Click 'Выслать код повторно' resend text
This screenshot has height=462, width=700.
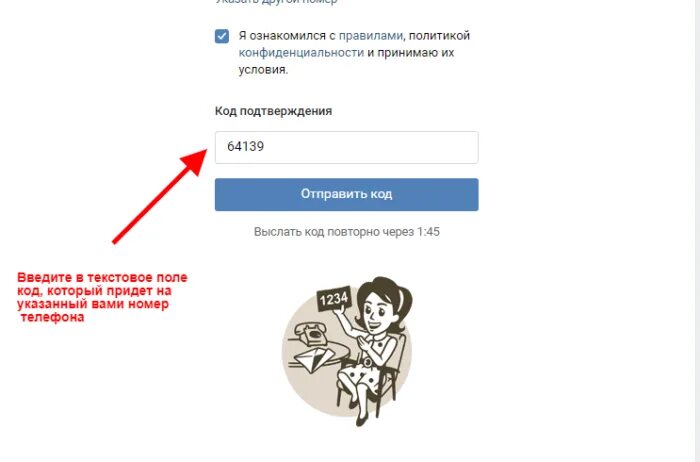click(334, 232)
